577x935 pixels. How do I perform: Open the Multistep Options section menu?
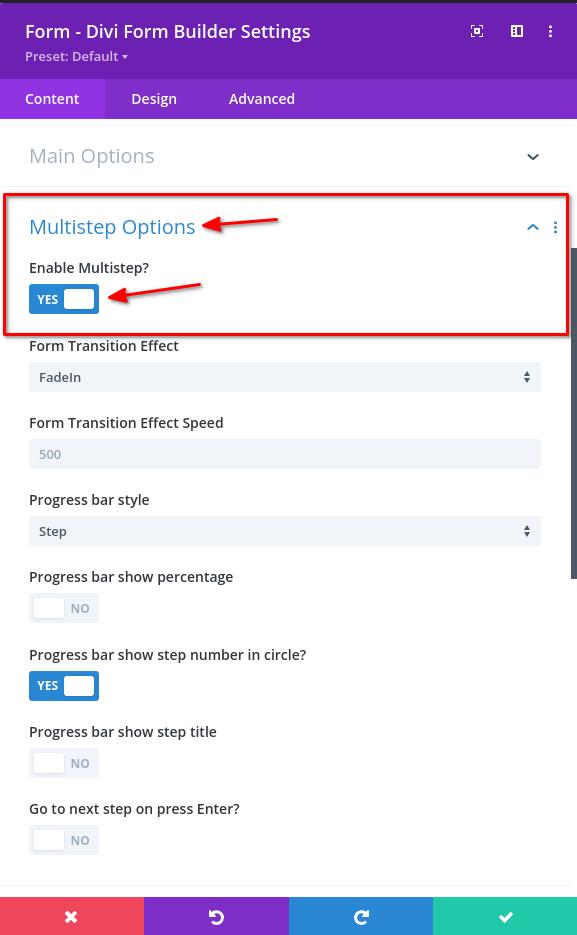click(x=556, y=227)
